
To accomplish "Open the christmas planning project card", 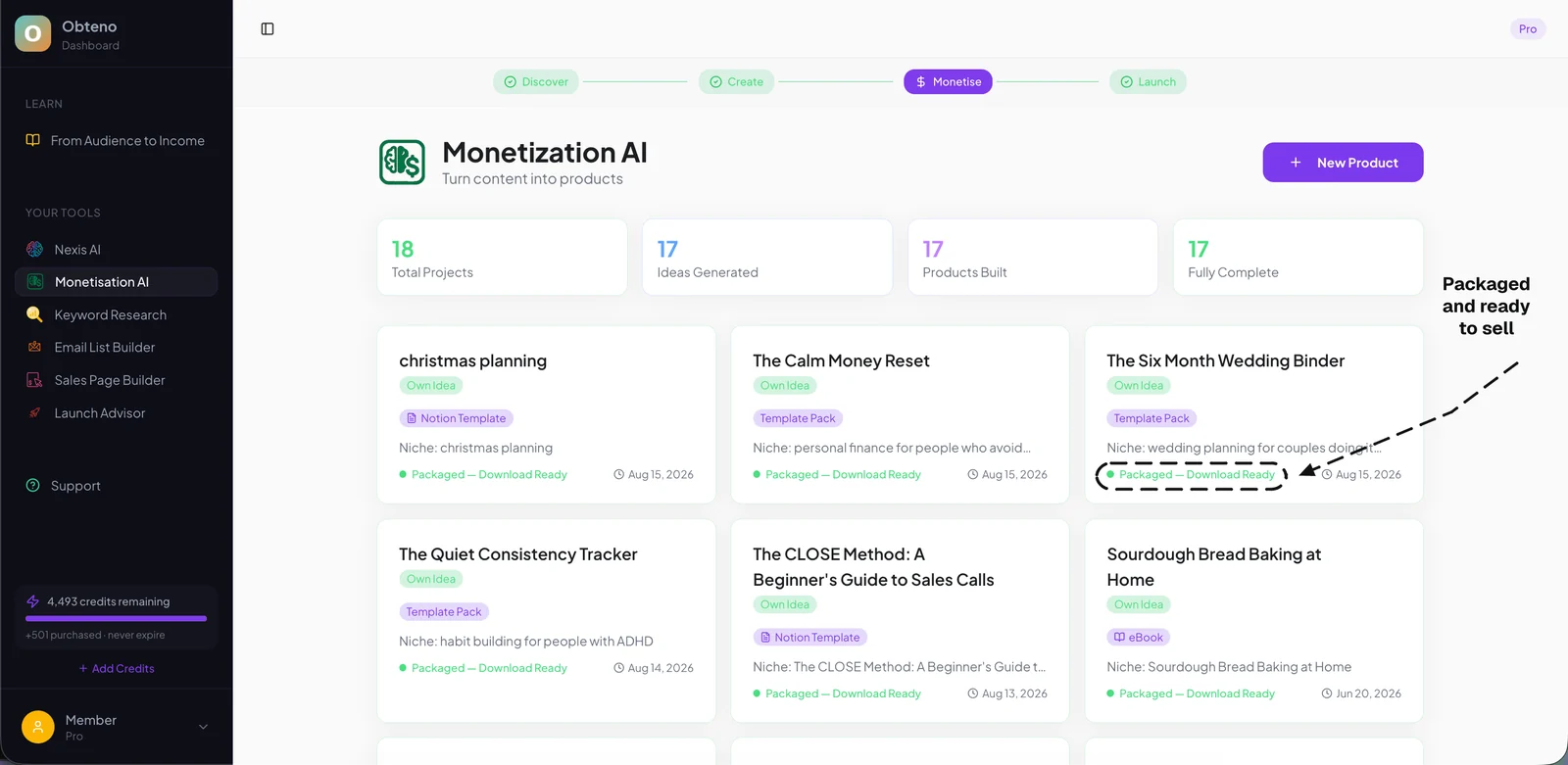I will (547, 415).
